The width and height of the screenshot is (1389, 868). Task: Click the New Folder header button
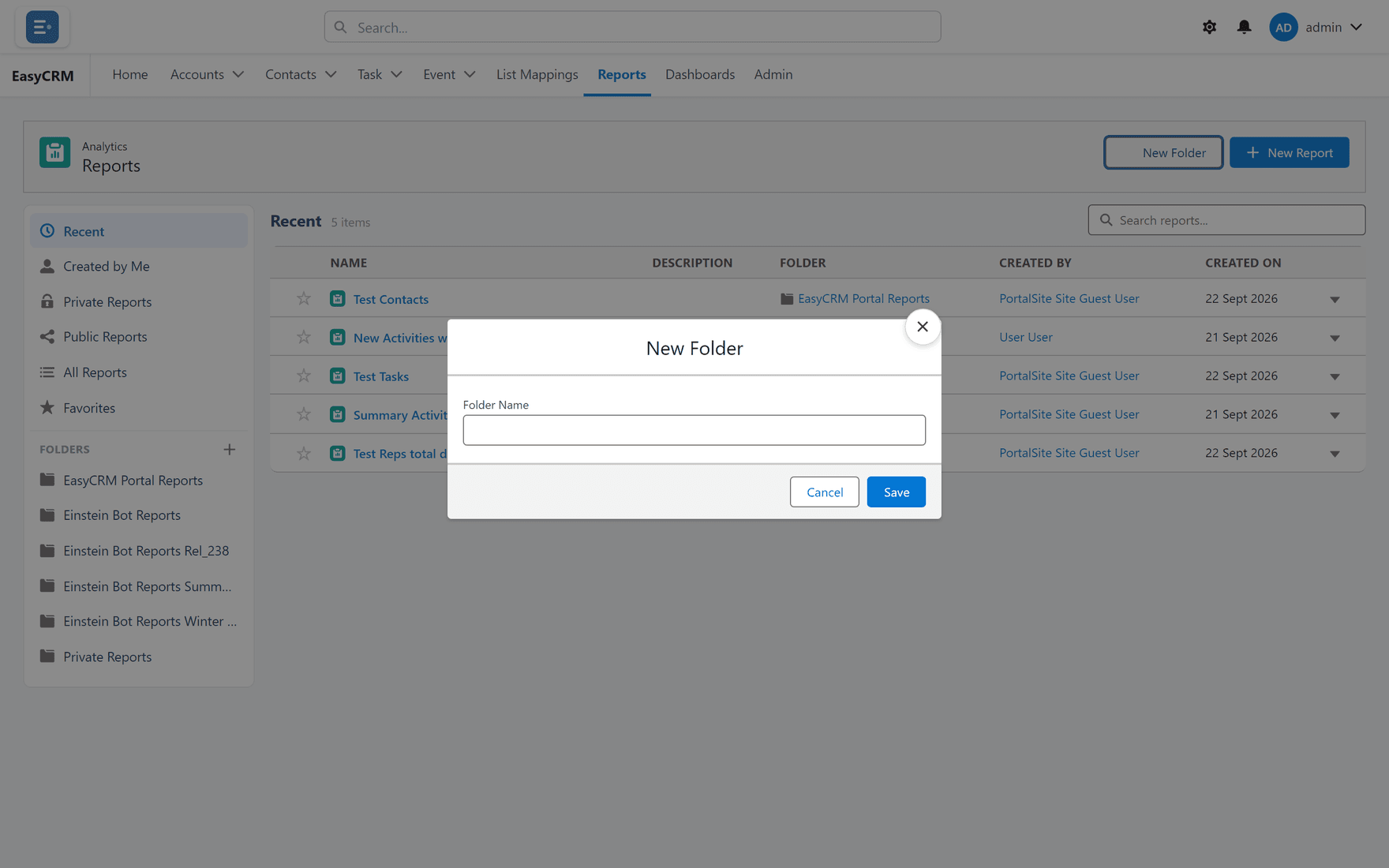pyautogui.click(x=1162, y=152)
